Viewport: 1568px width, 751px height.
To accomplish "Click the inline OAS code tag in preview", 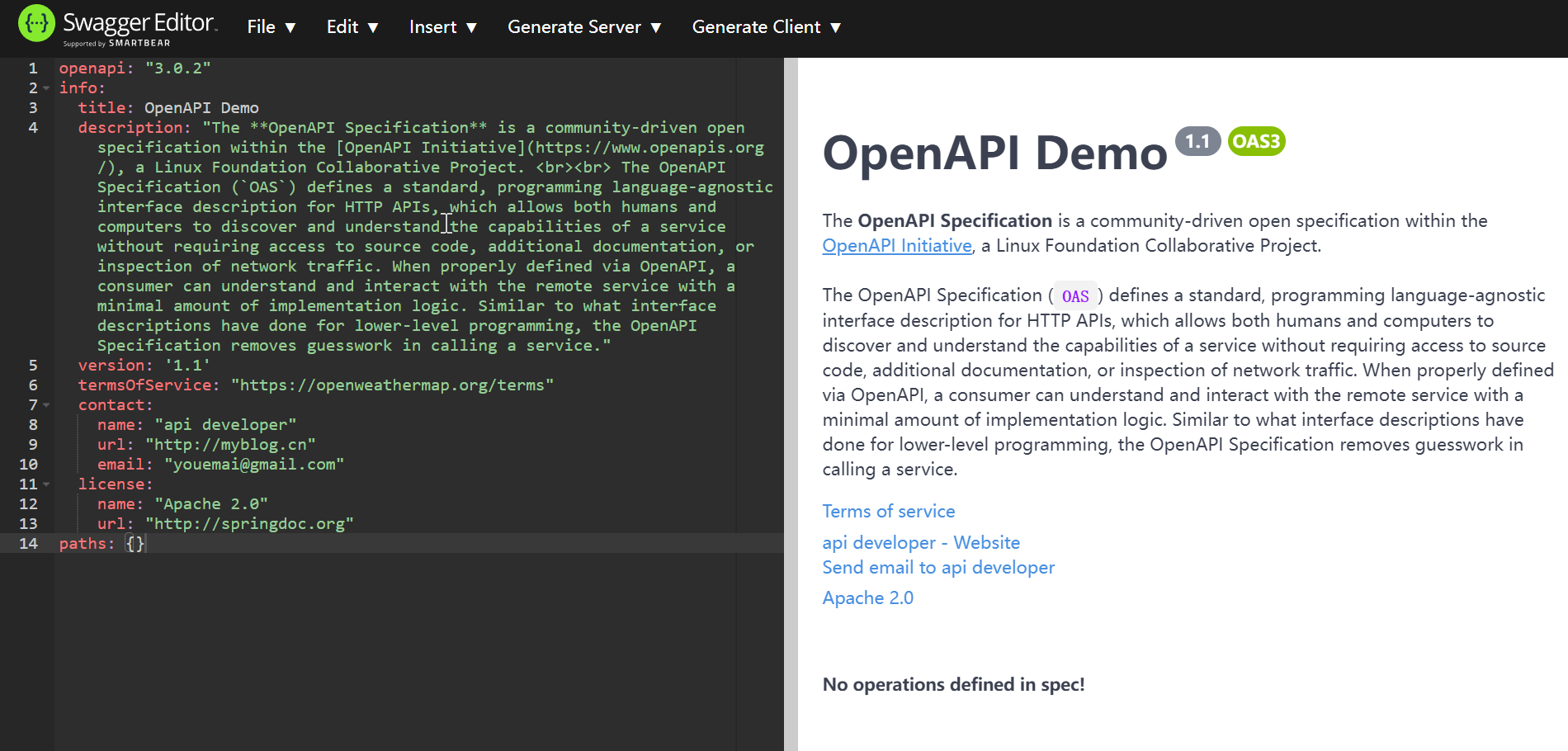I will point(1075,296).
